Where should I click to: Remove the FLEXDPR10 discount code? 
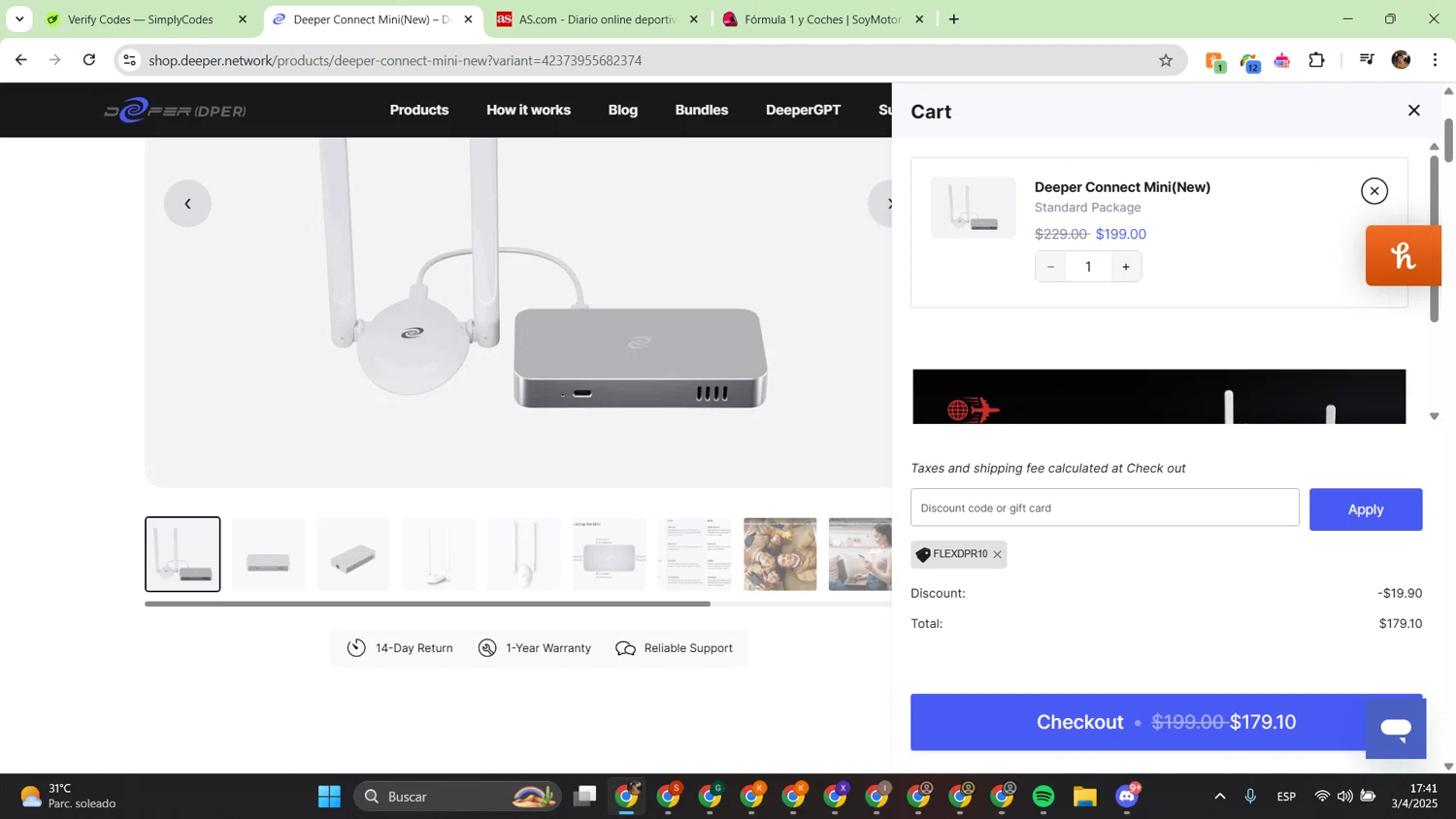(997, 555)
